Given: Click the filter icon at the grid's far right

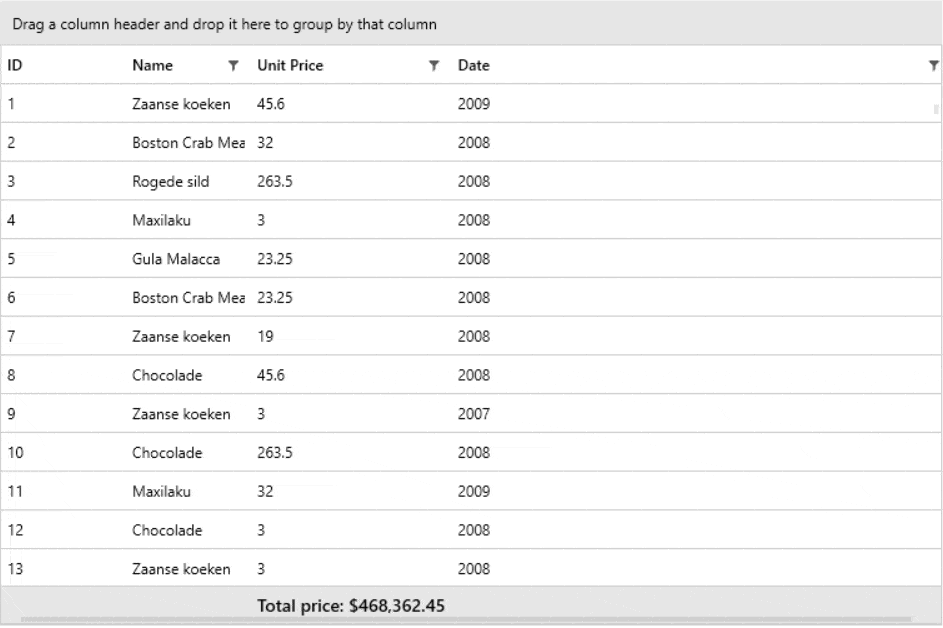Looking at the screenshot, I should pos(931,65).
